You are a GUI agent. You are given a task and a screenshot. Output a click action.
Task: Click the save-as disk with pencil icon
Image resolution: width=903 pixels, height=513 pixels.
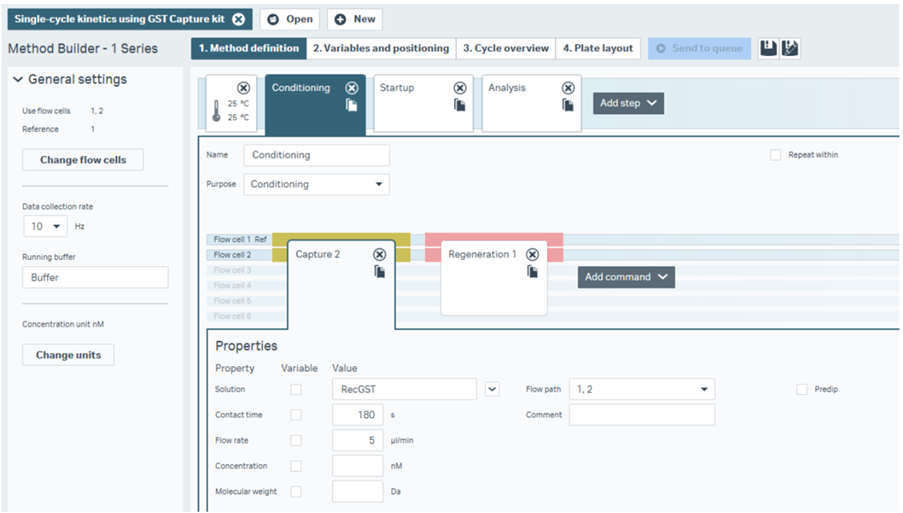789,48
